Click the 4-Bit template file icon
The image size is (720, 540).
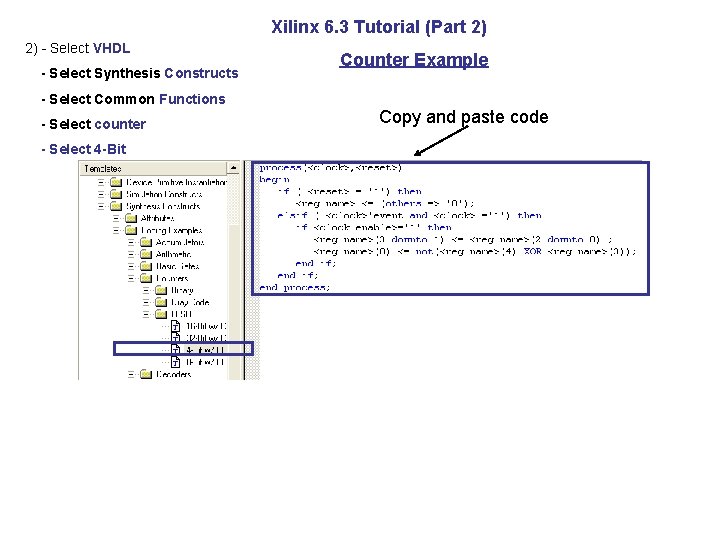pyautogui.click(x=176, y=350)
